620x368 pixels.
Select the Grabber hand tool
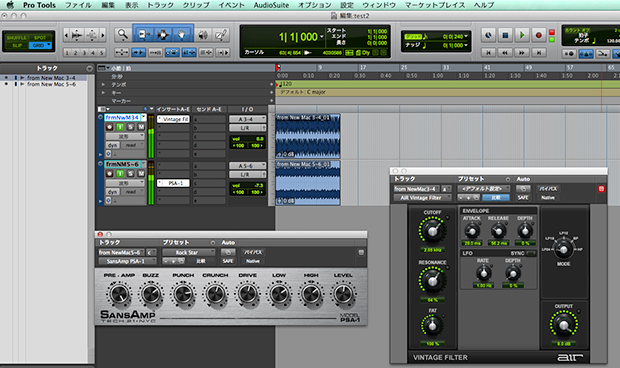pyautogui.click(x=181, y=35)
